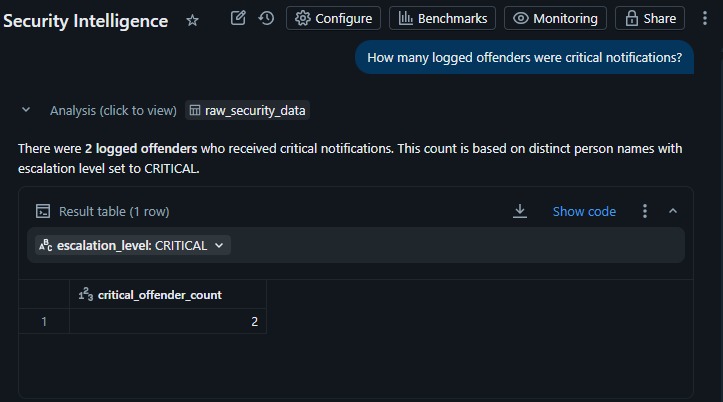Open the result table options menu
This screenshot has height=402, width=723.
pyautogui.click(x=645, y=211)
